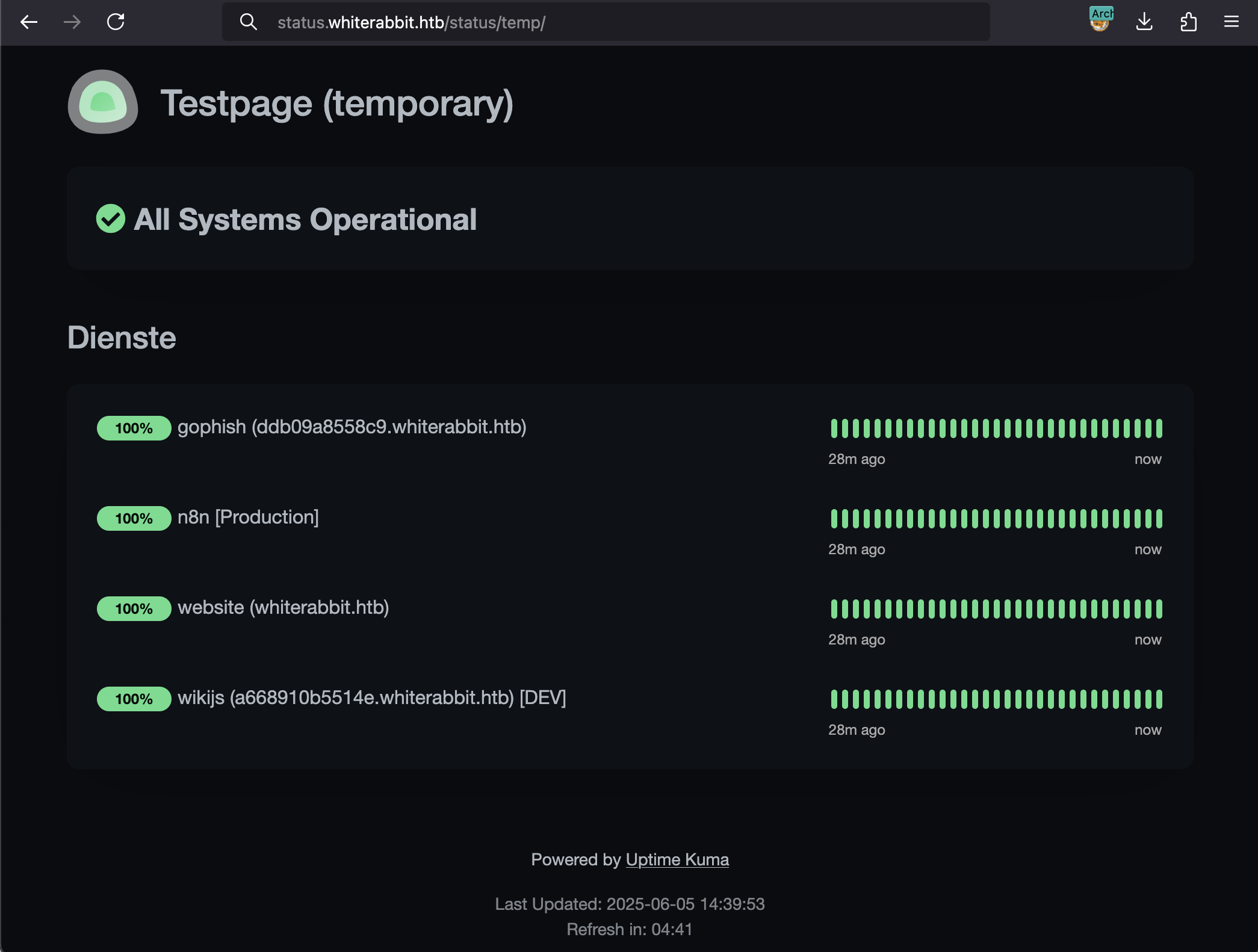The width and height of the screenshot is (1258, 952).
Task: Open the downloads panel
Action: [1144, 22]
